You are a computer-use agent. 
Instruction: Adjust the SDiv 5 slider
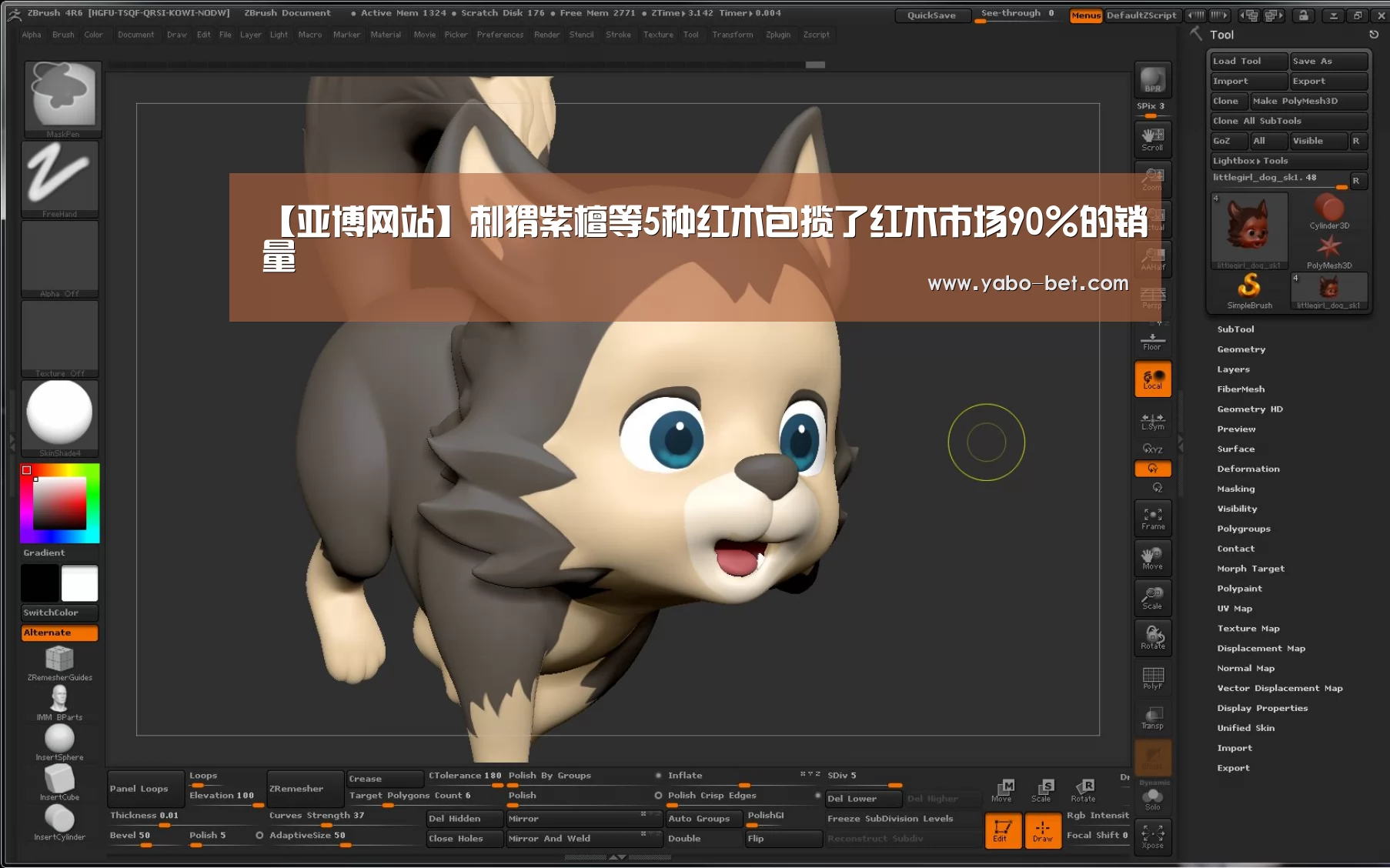coord(865,777)
